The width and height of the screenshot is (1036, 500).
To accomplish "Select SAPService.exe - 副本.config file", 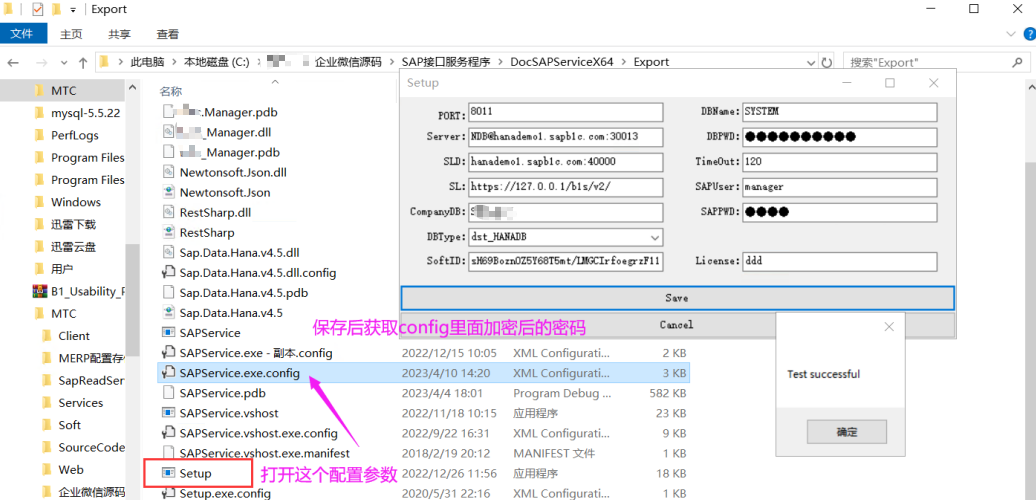I will pos(256,353).
